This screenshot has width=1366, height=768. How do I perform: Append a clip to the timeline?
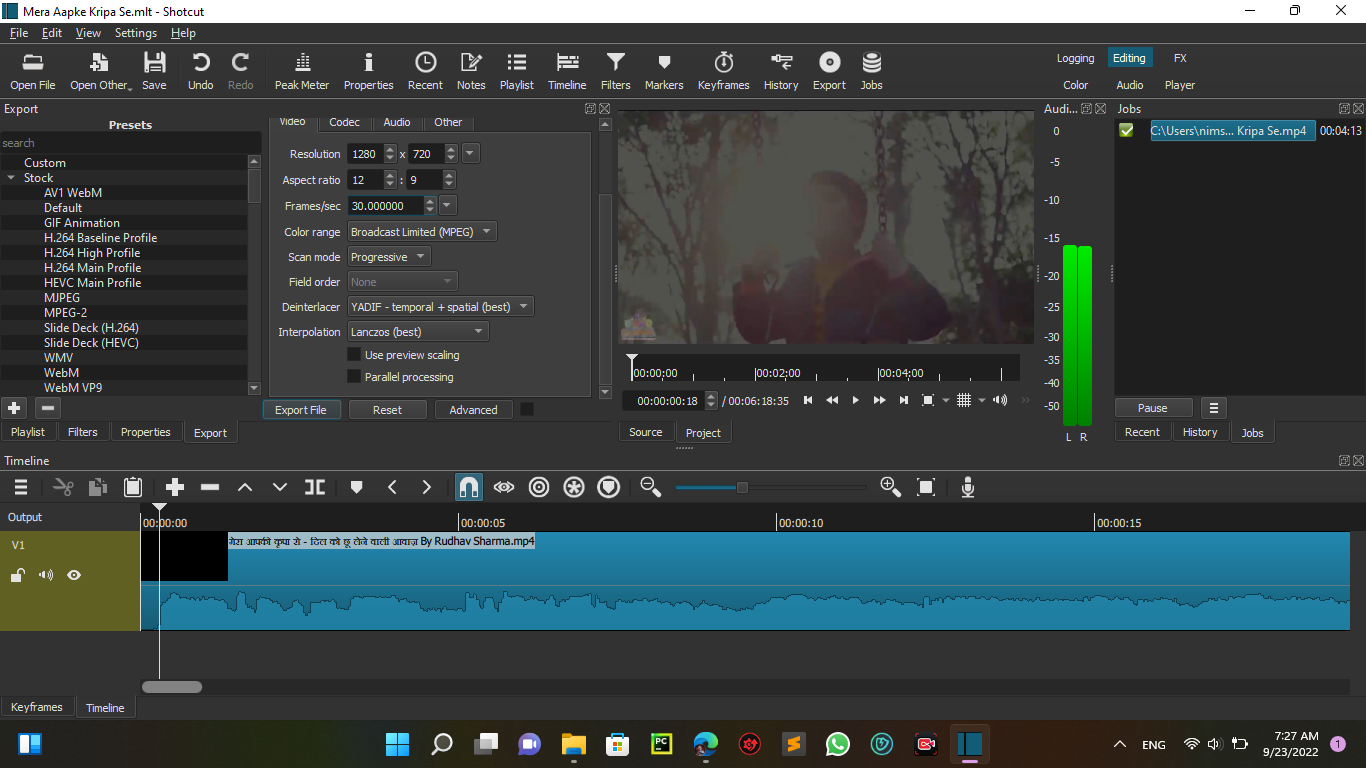pos(174,487)
